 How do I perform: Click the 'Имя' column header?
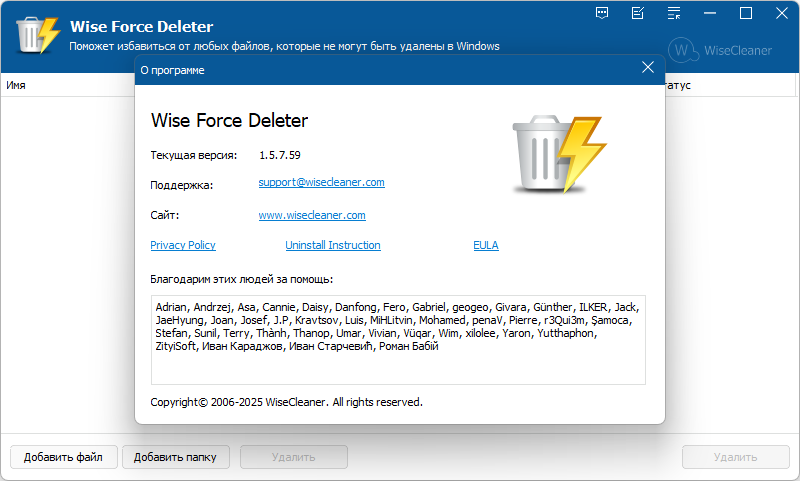(x=16, y=85)
